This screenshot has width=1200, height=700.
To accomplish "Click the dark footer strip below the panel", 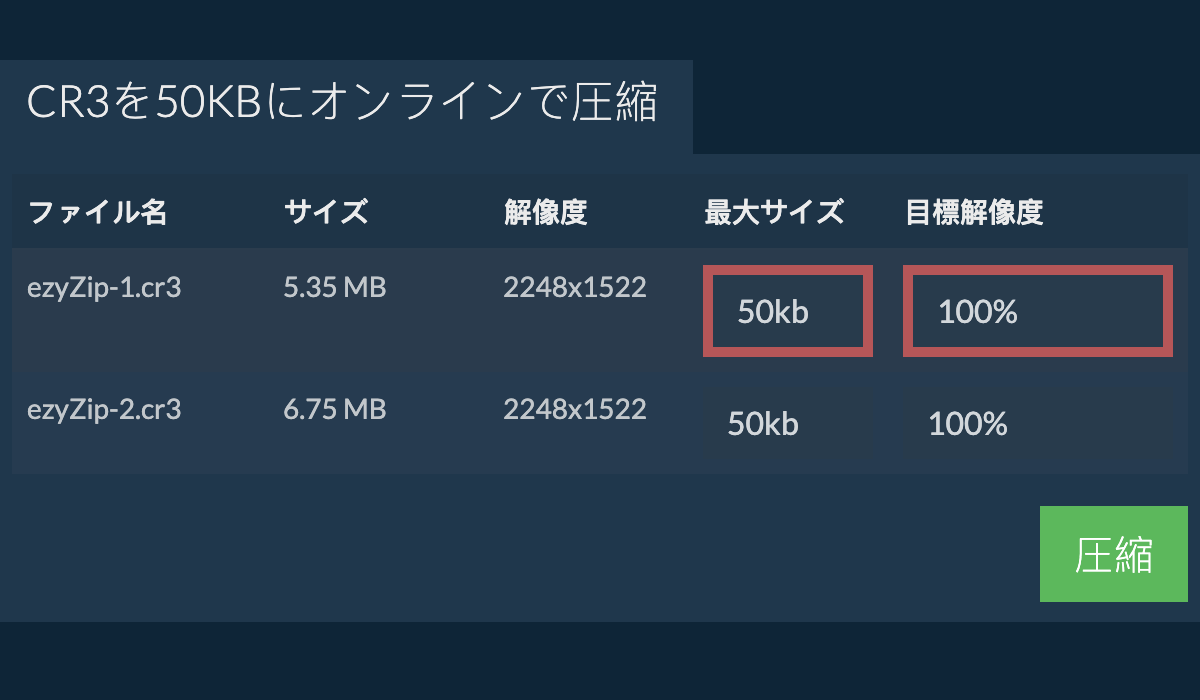I will 600,662.
